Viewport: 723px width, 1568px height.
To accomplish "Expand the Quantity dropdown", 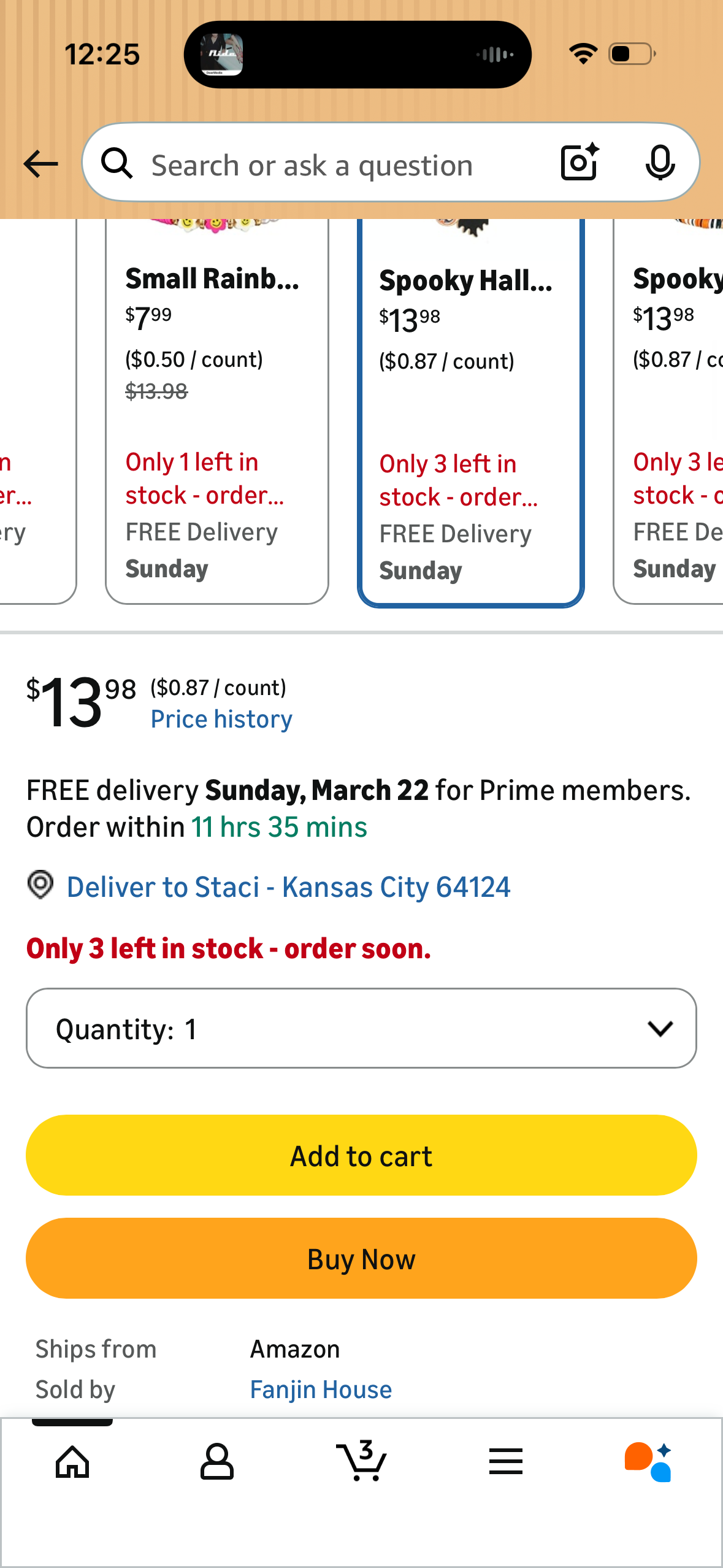I will coord(361,1028).
